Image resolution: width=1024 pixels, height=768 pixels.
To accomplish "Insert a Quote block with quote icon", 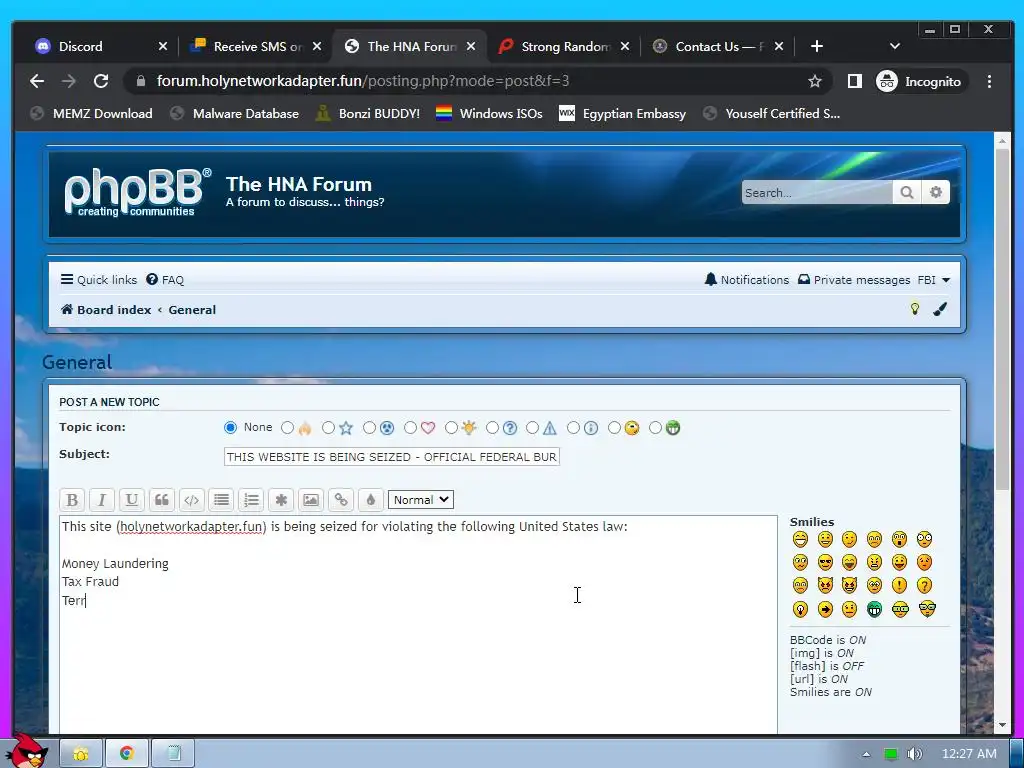I will pyautogui.click(x=161, y=500).
